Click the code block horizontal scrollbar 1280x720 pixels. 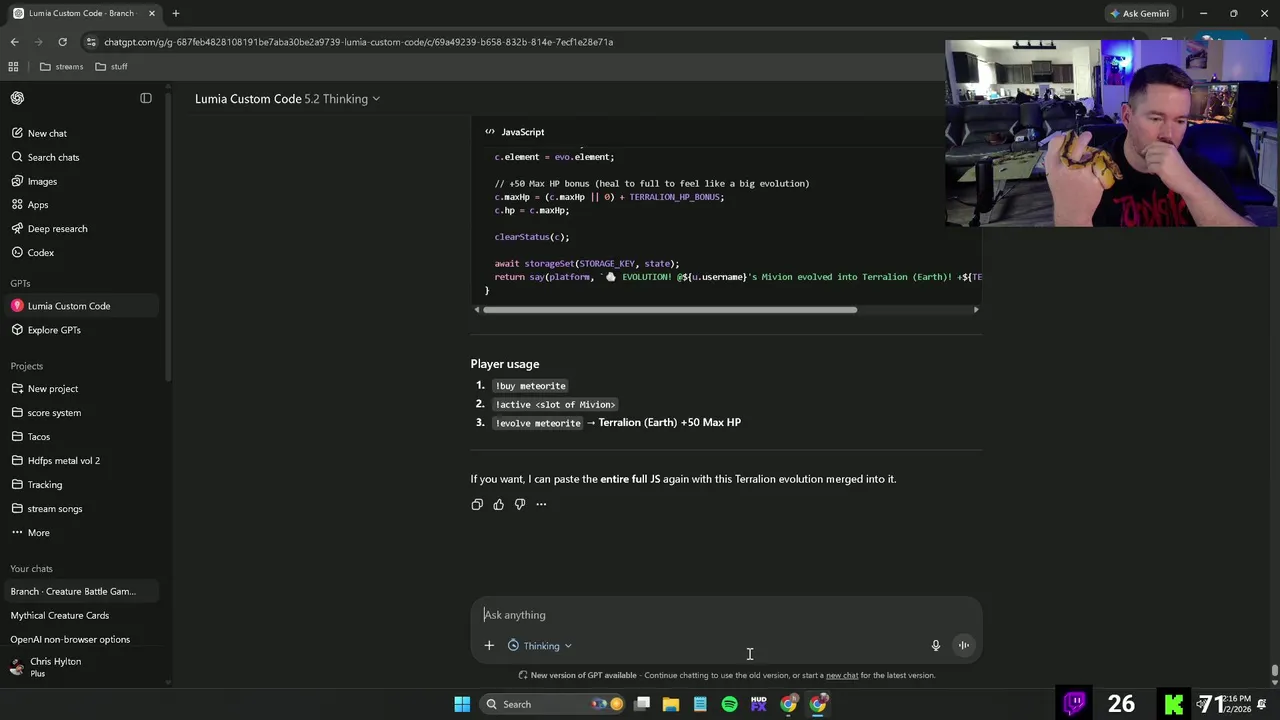coord(669,310)
